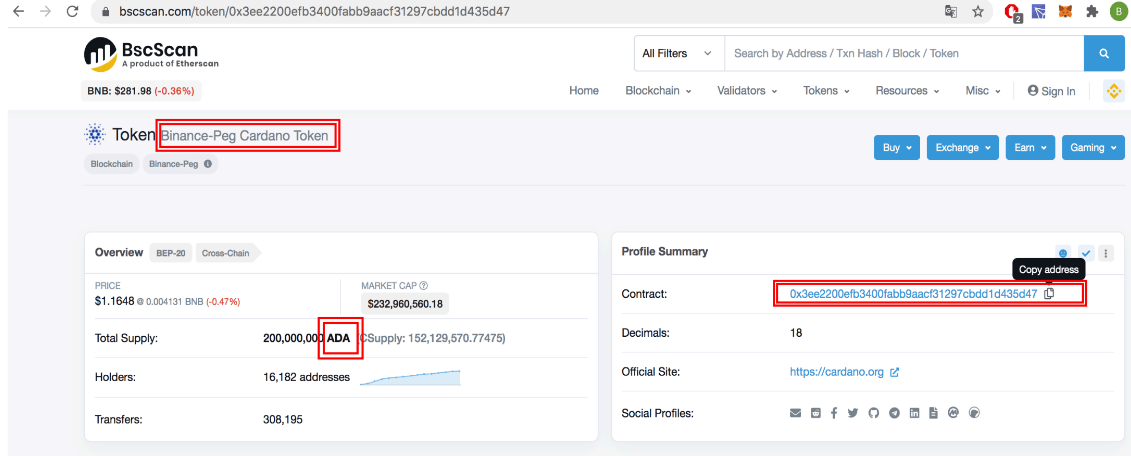Bookmark this page with the star icon

click(977, 12)
